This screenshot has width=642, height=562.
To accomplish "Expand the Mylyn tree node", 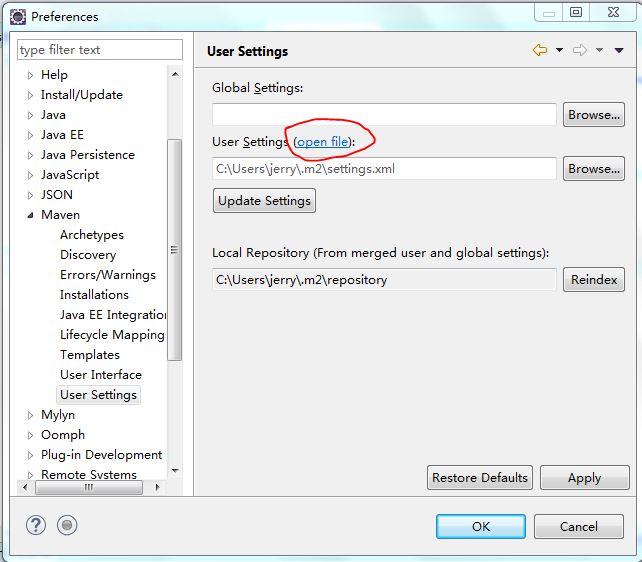I will tap(30, 415).
